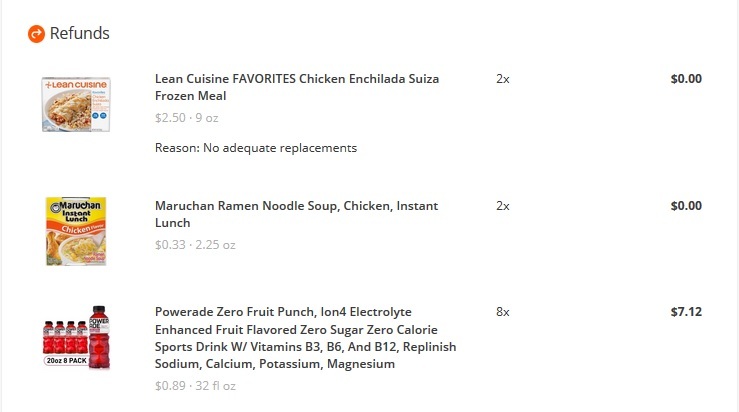Click the $0.33 · 2.25 oz price detail
This screenshot has height=412, width=739.
coord(195,245)
